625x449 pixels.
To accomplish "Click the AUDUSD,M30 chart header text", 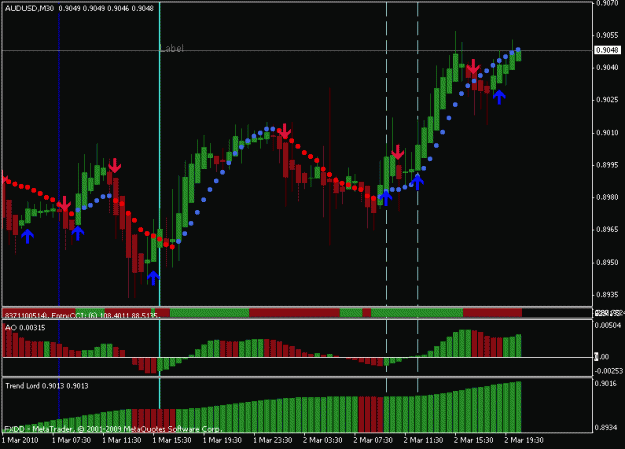I will click(x=29, y=8).
